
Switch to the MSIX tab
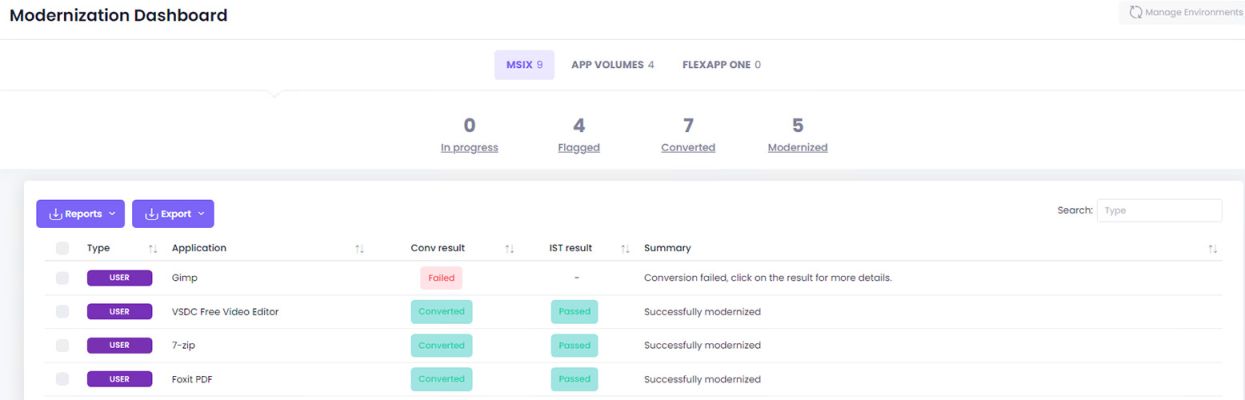tap(524, 65)
